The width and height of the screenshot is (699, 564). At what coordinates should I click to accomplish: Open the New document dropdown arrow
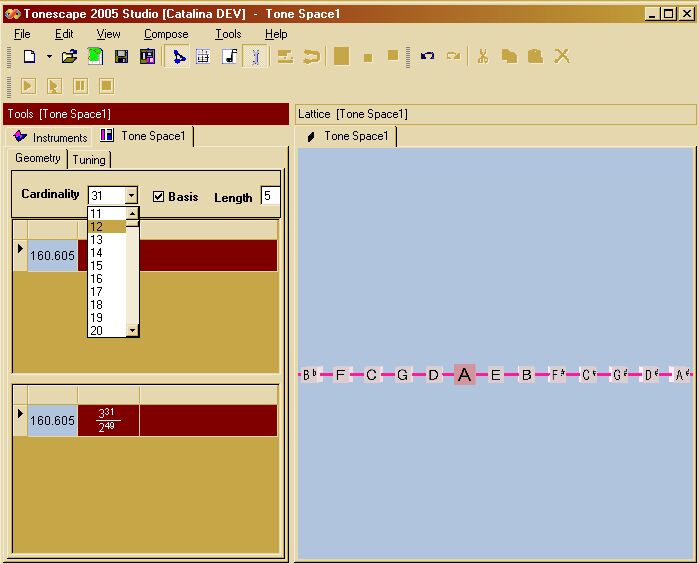[49, 57]
